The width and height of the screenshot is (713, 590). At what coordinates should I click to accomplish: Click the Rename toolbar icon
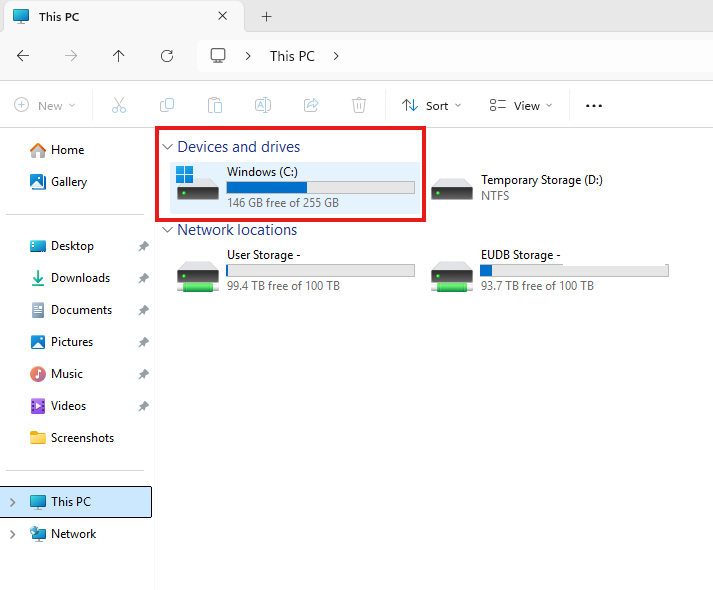tap(263, 105)
